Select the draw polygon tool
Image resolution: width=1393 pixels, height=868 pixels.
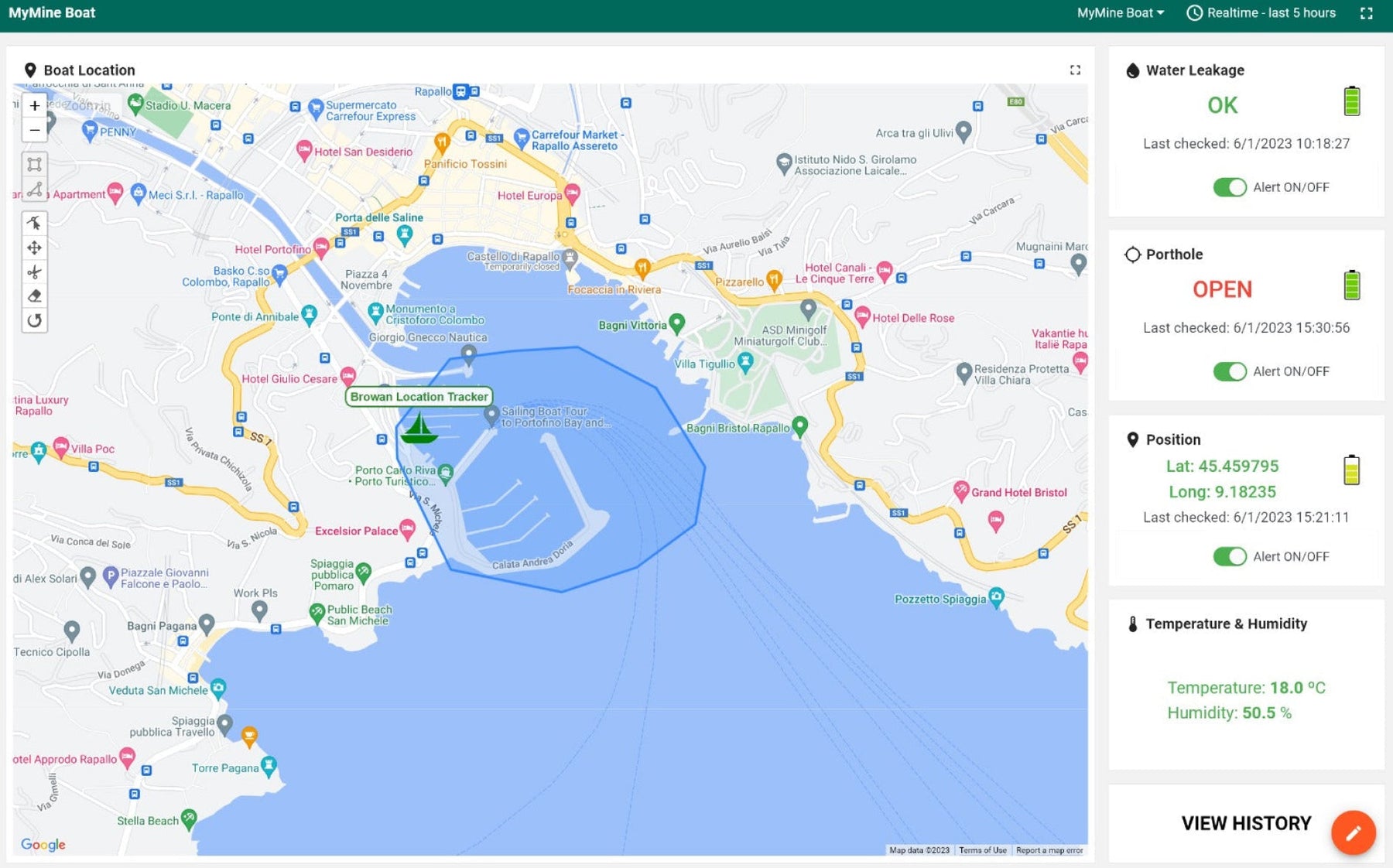pos(35,189)
